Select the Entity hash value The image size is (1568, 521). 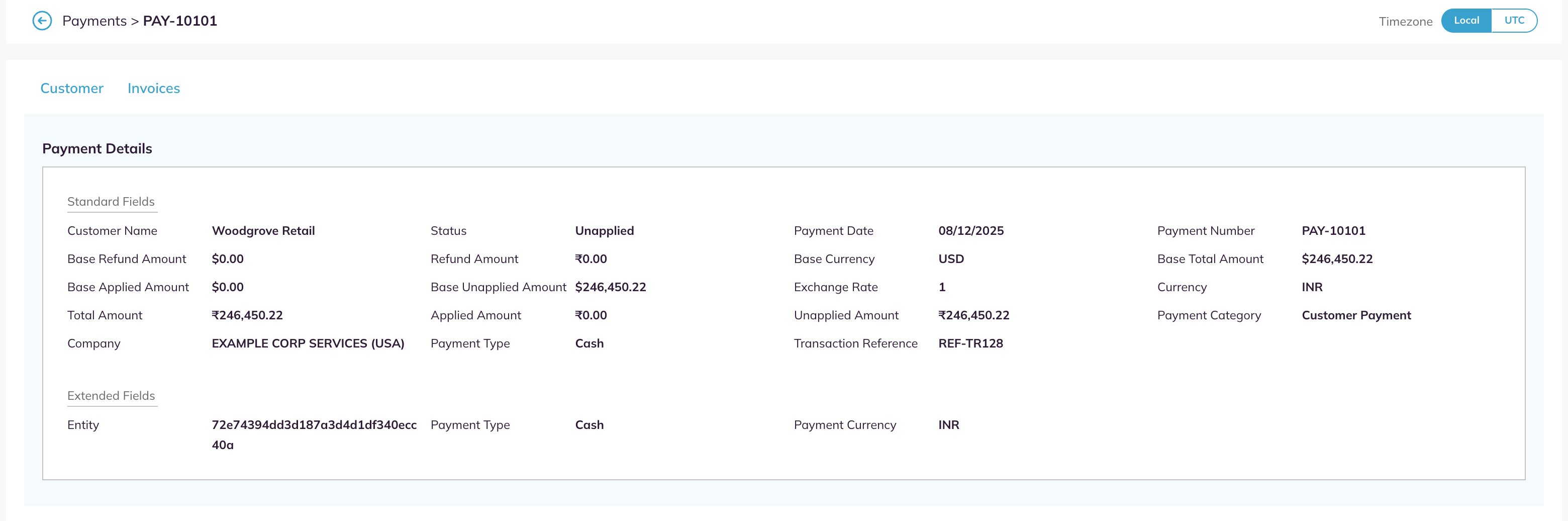(x=314, y=435)
